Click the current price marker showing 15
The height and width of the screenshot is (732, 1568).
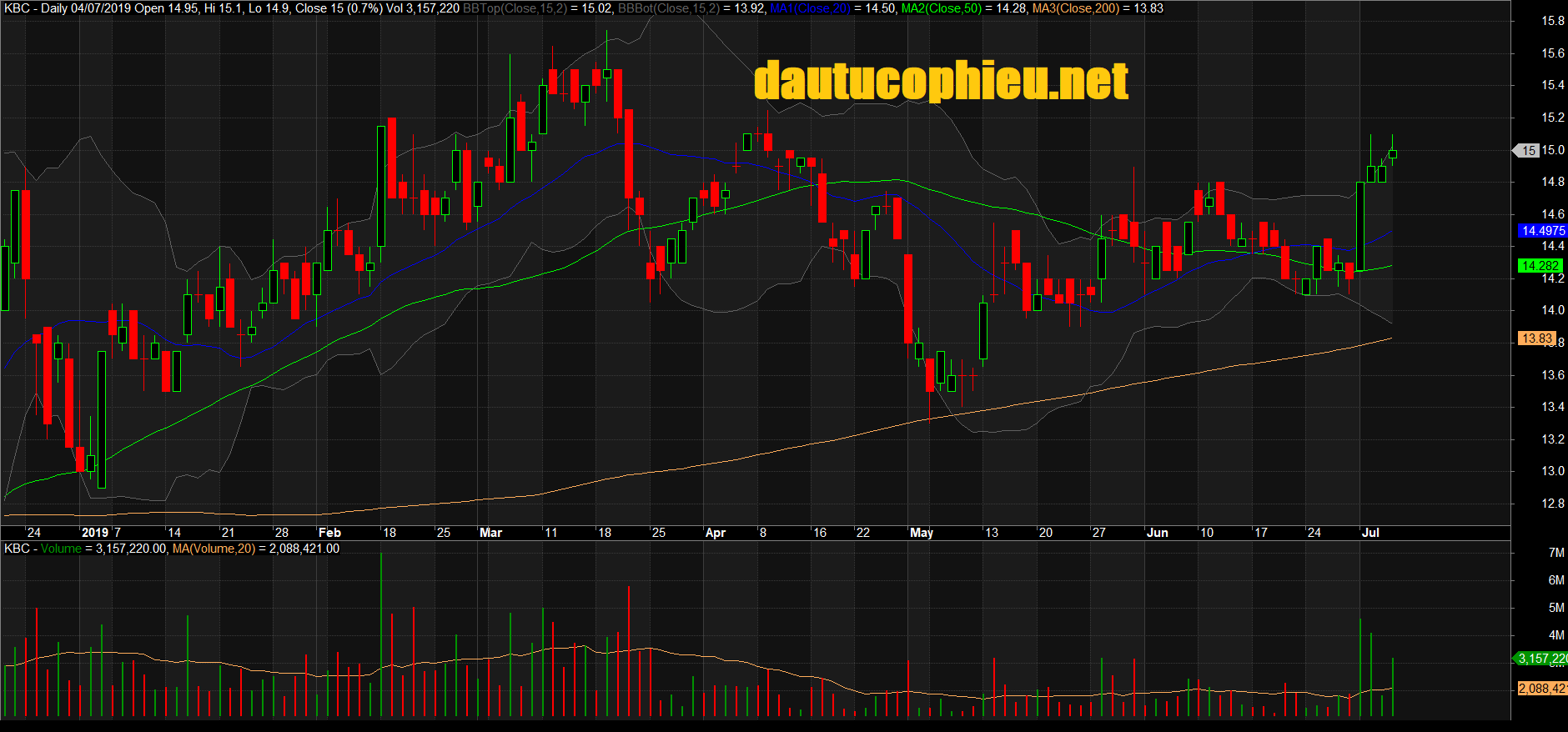tap(1527, 151)
